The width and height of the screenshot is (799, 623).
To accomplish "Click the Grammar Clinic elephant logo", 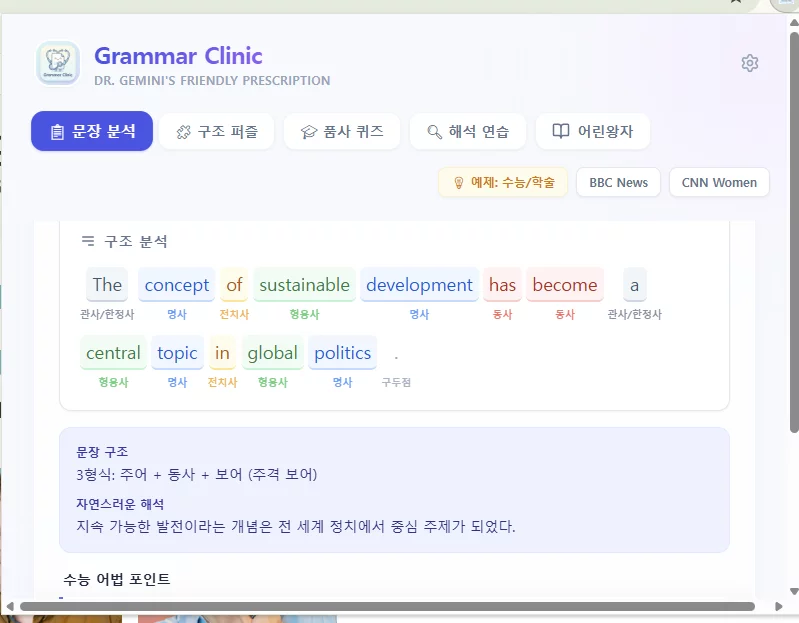I will coord(58,63).
